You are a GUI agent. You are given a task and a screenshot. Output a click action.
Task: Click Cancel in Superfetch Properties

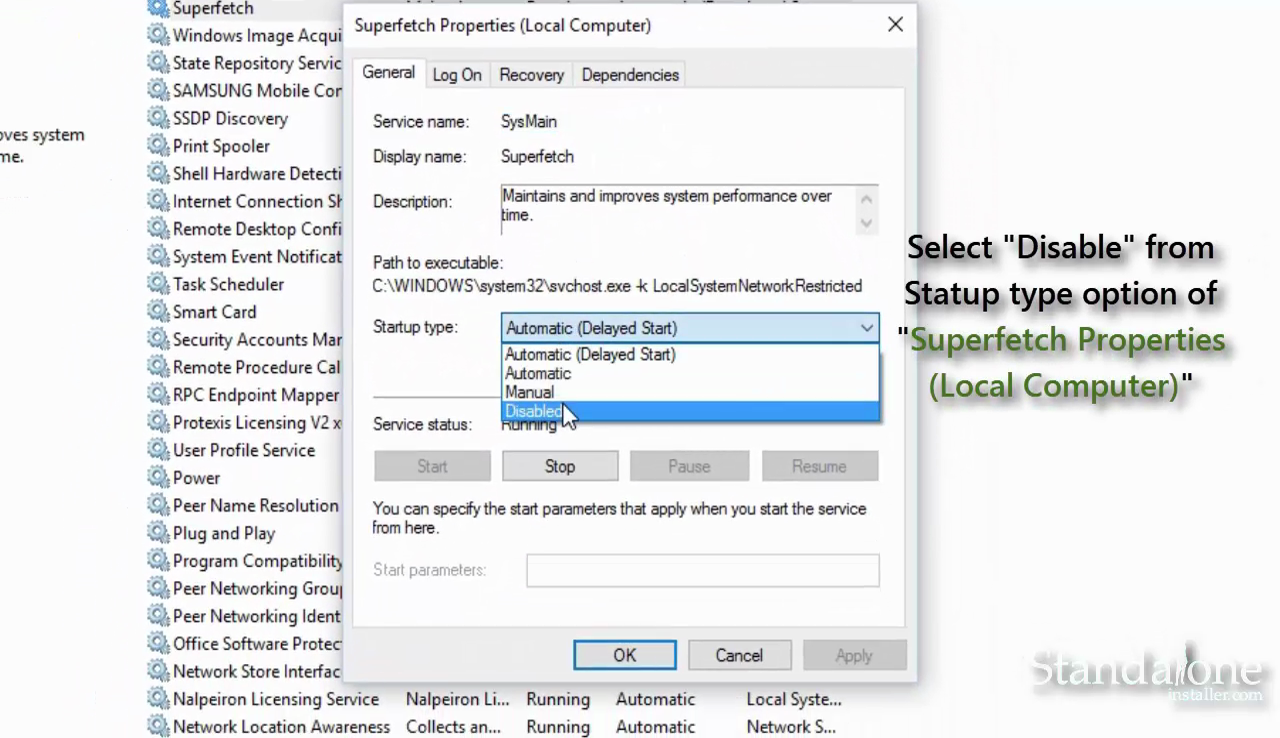[x=739, y=655]
